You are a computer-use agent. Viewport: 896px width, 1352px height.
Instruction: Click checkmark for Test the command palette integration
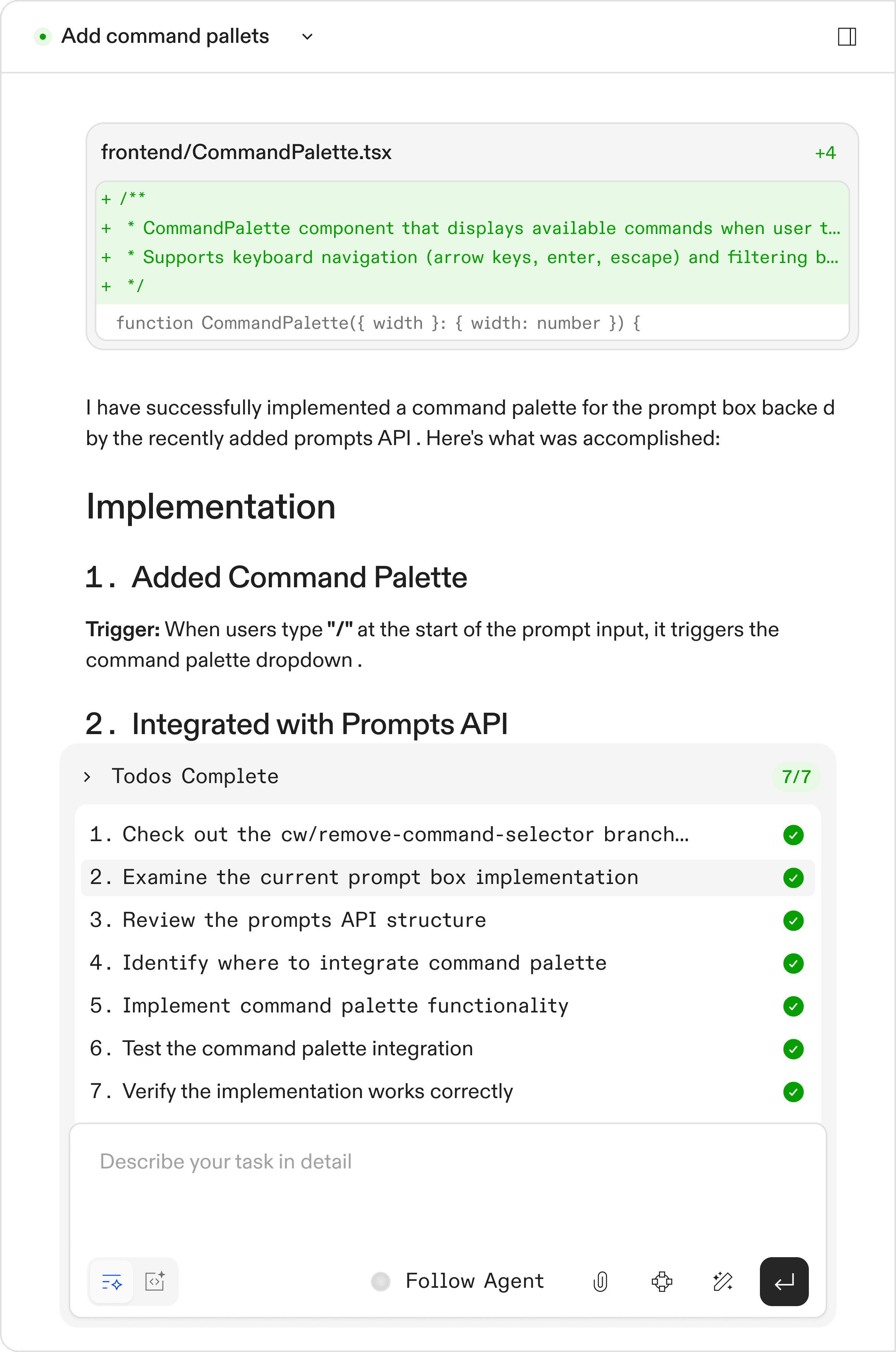(x=793, y=1049)
